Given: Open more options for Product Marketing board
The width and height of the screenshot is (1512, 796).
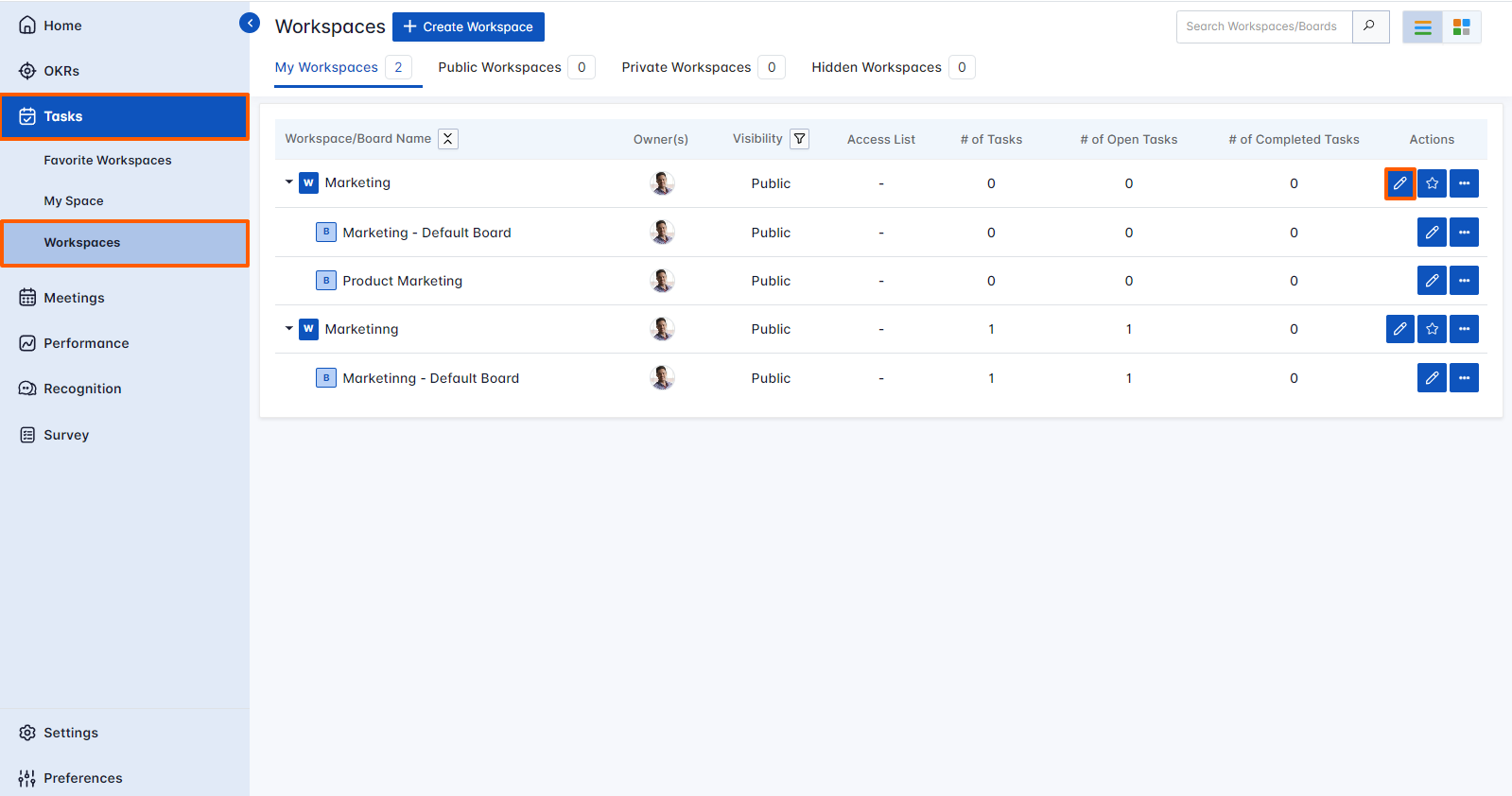Looking at the screenshot, I should coord(1464,281).
